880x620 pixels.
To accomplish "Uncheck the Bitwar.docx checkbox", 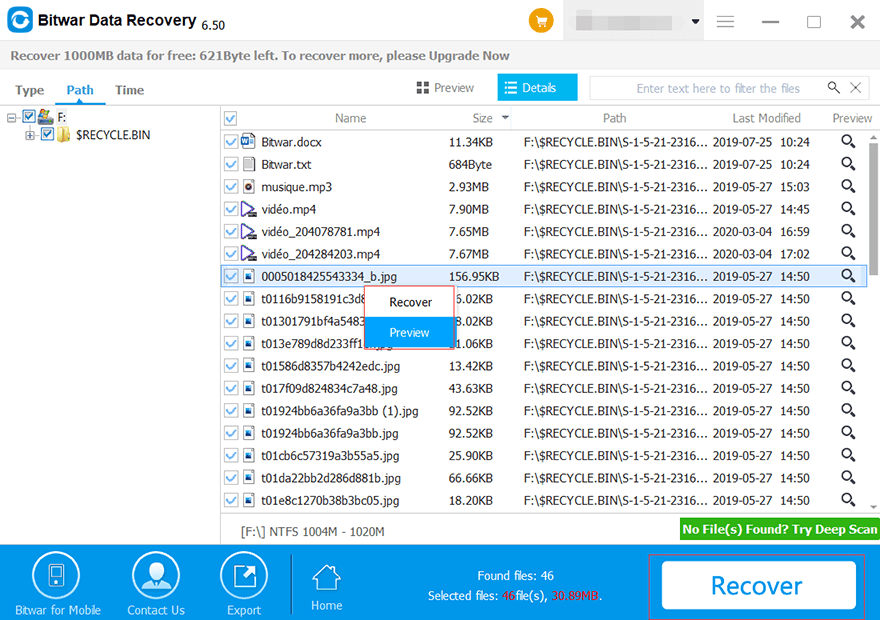I will coord(231,141).
